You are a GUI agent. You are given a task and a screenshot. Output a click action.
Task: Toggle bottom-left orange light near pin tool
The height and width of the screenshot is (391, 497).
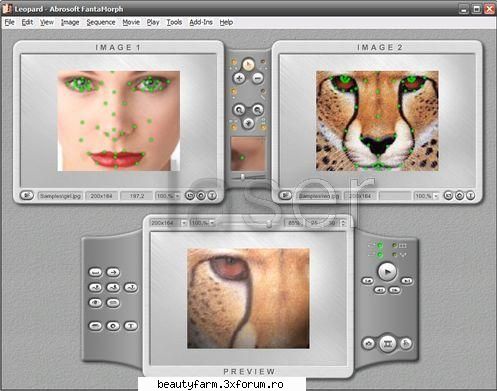click(x=234, y=127)
